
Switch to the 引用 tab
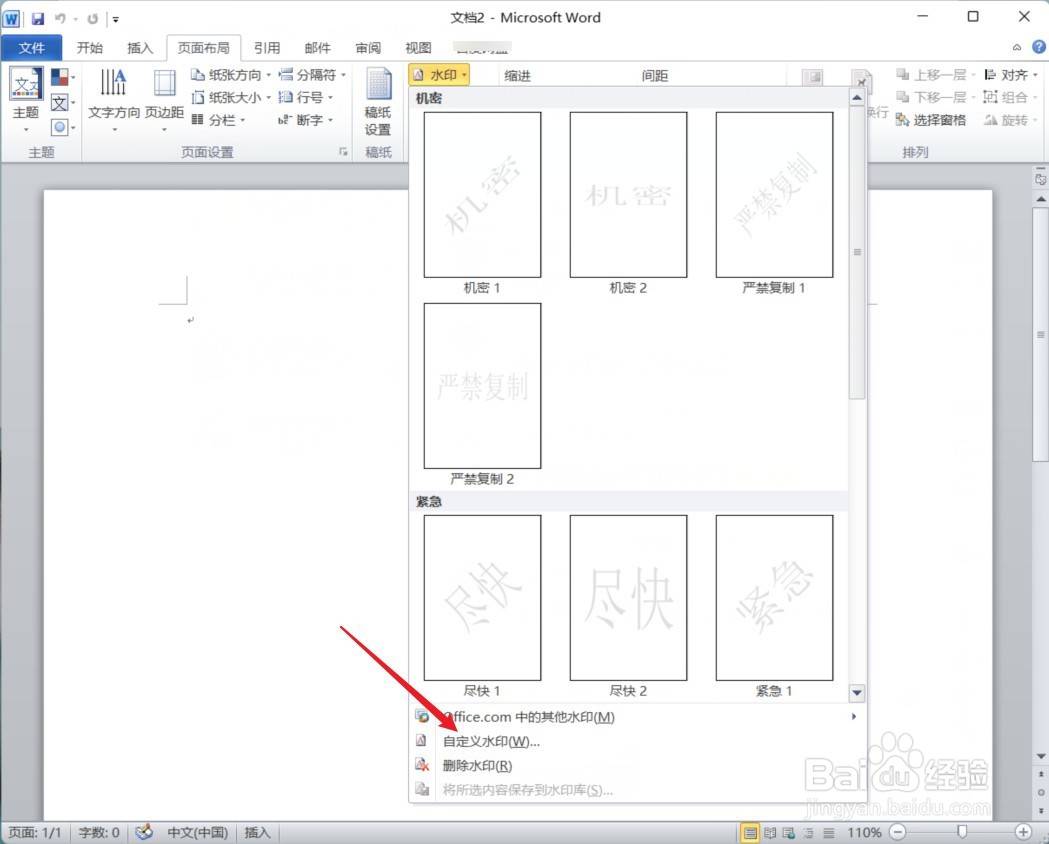pos(267,48)
